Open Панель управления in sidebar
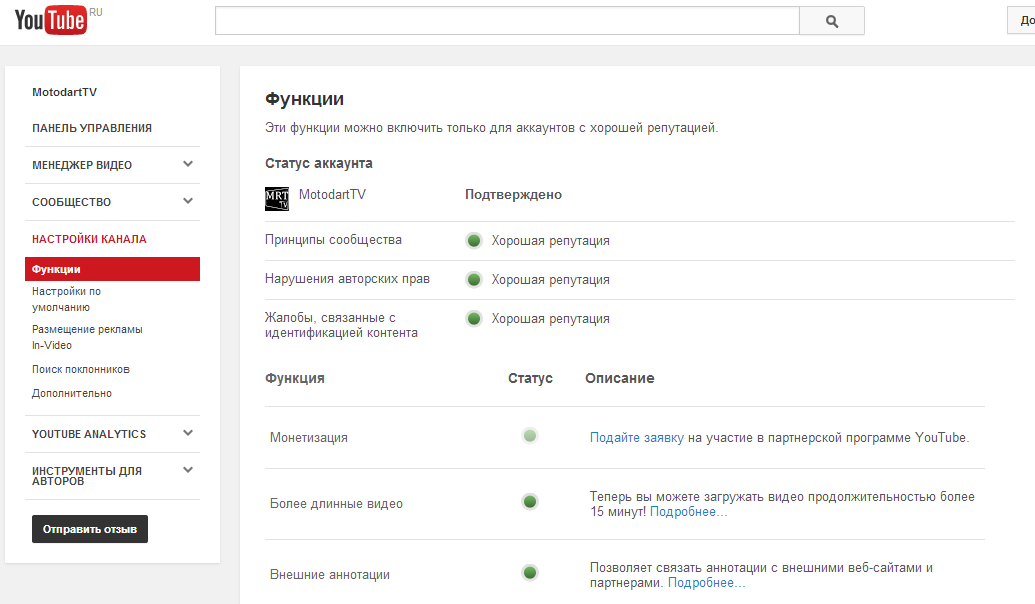Image resolution: width=1035 pixels, height=604 pixels. point(92,128)
